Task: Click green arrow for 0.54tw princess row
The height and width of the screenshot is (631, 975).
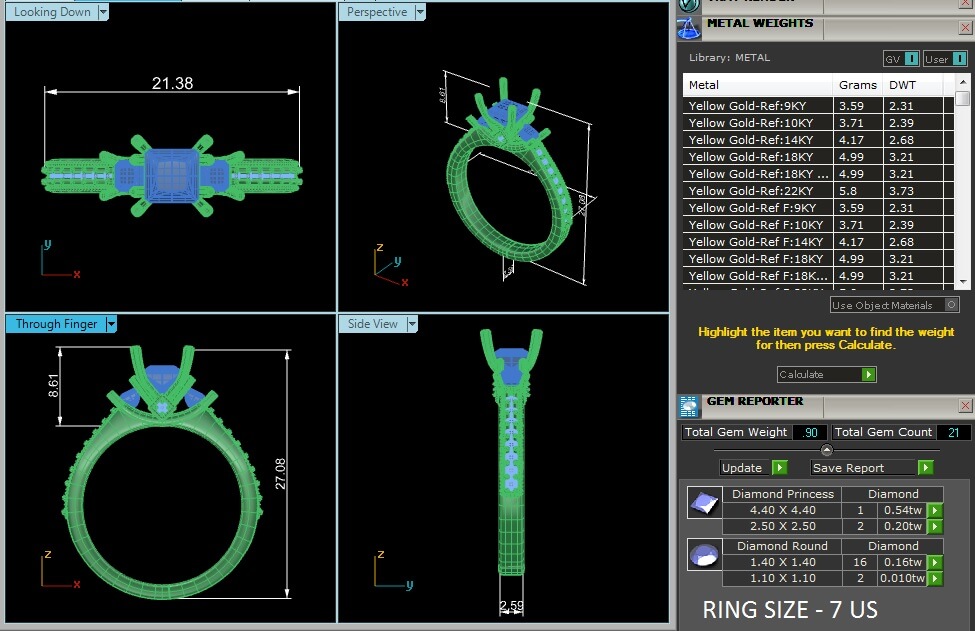Action: coord(935,510)
